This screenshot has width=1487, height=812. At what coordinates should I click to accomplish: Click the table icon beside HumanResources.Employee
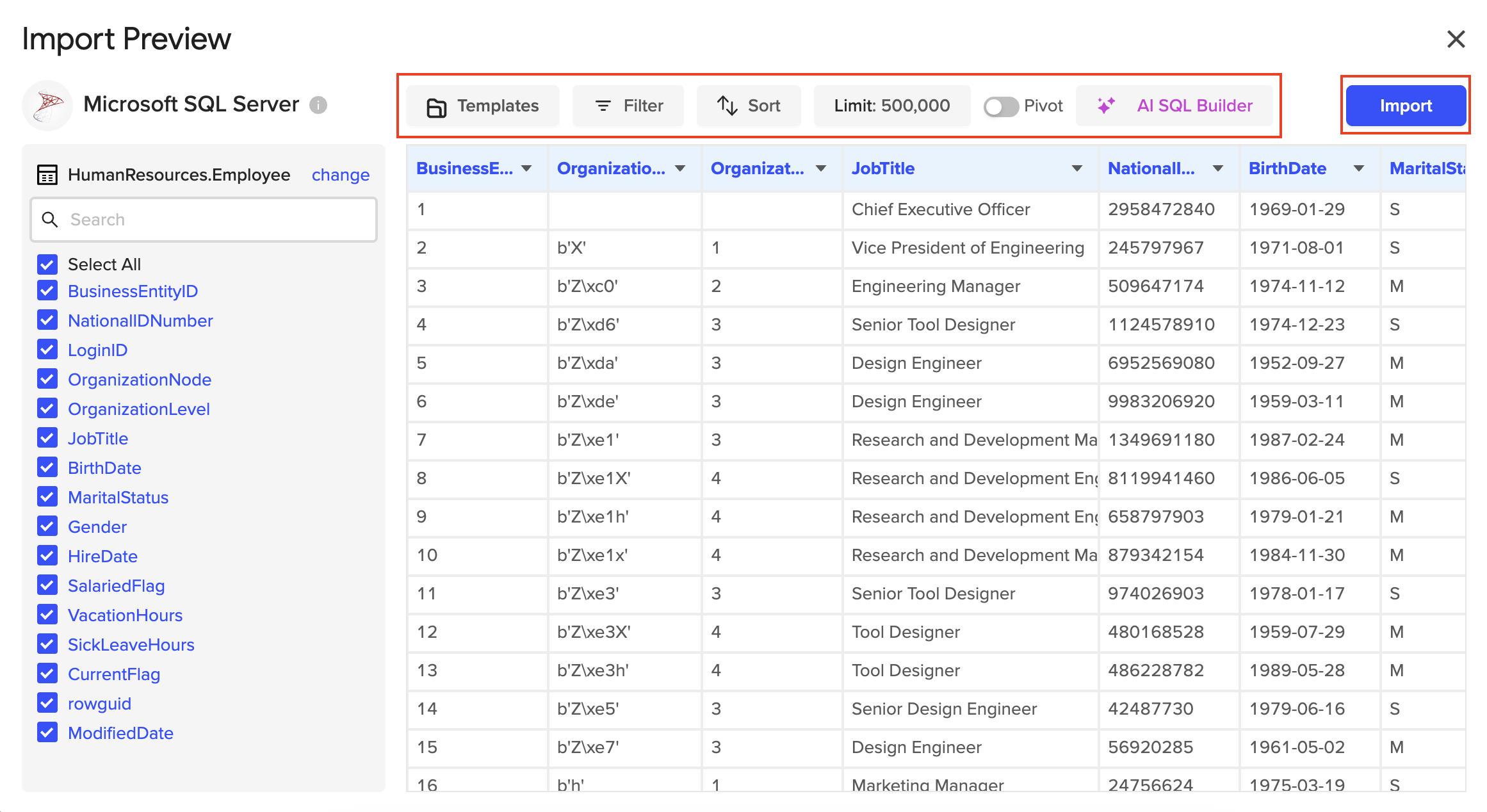[47, 175]
